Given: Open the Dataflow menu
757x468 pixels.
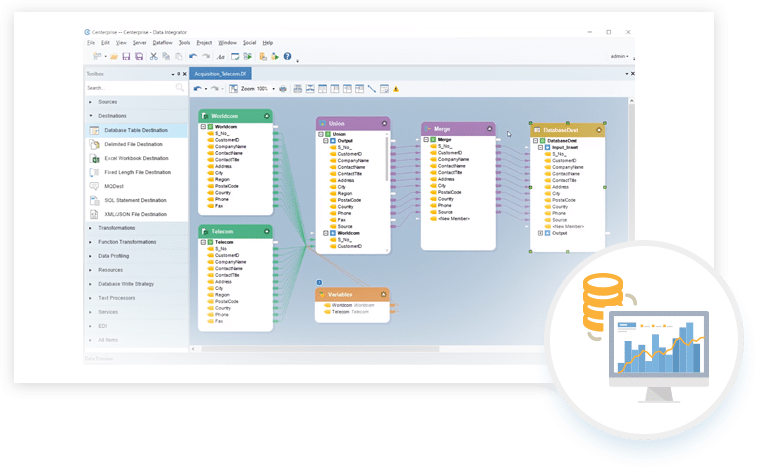Looking at the screenshot, I should (x=162, y=43).
